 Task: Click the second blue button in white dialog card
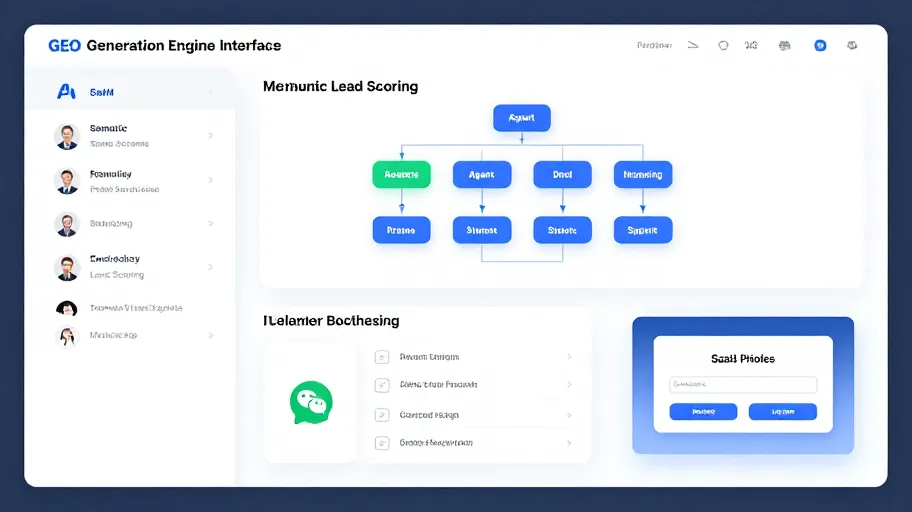point(783,412)
